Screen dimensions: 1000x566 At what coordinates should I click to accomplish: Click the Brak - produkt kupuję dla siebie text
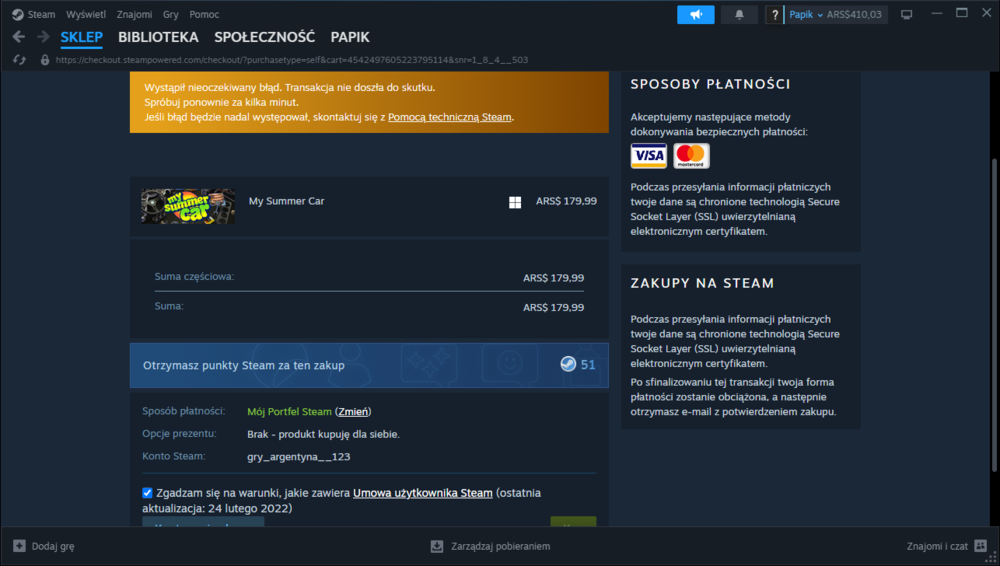click(x=323, y=434)
